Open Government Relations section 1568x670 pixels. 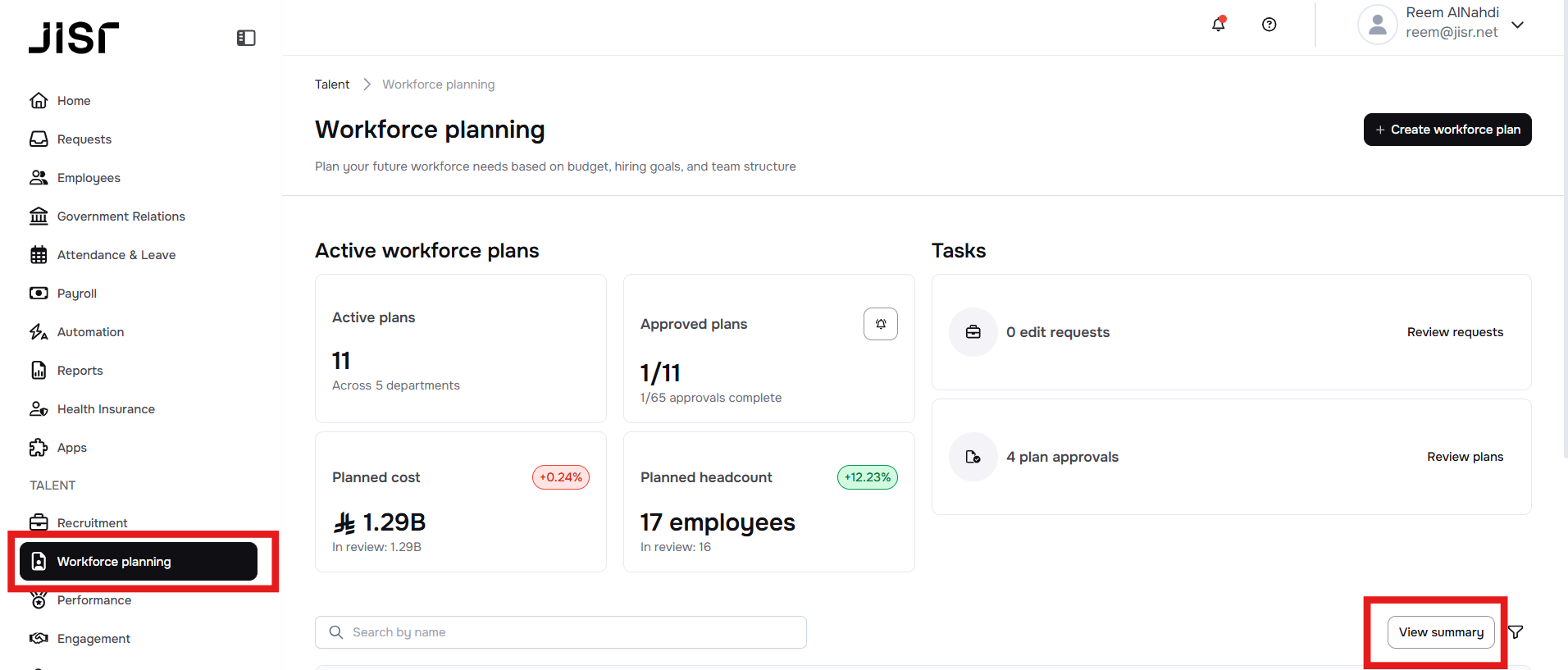(x=121, y=216)
